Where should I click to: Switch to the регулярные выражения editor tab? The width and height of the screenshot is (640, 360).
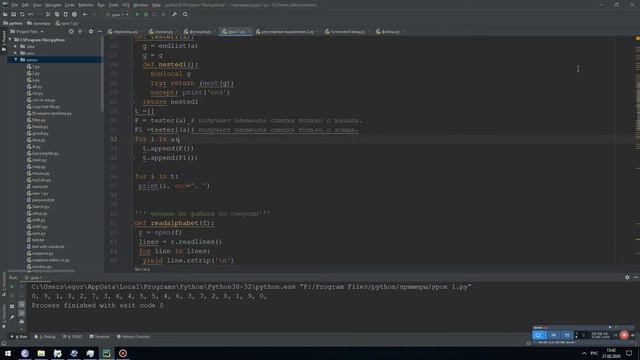click(x=287, y=31)
